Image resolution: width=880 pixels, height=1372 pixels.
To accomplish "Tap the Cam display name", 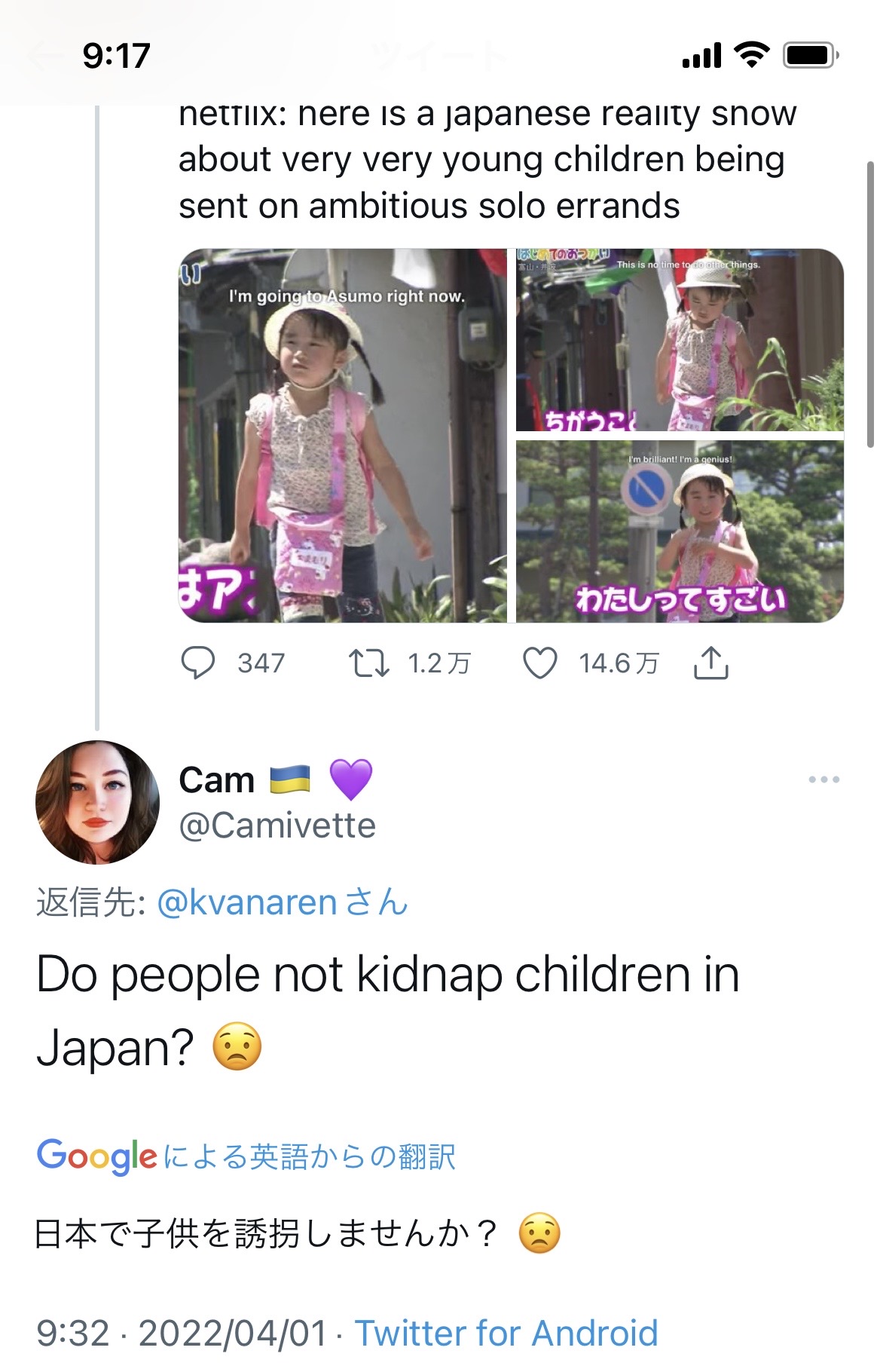I will [x=217, y=780].
